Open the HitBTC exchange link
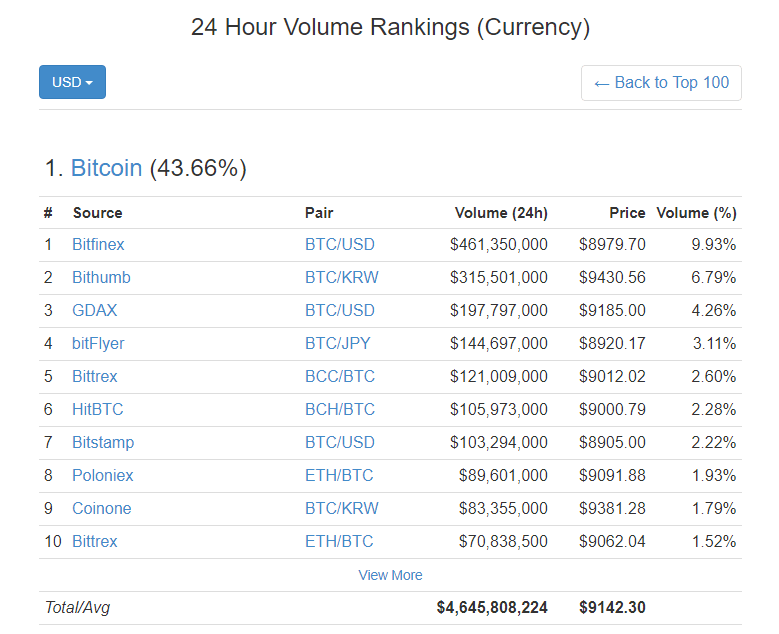 coord(97,409)
